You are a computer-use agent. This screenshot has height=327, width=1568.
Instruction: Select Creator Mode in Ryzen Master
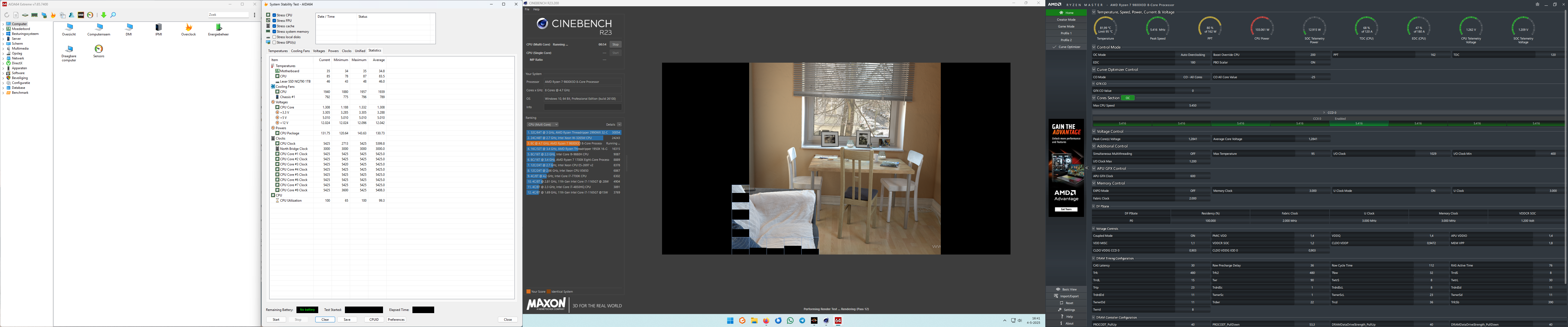[x=1067, y=20]
